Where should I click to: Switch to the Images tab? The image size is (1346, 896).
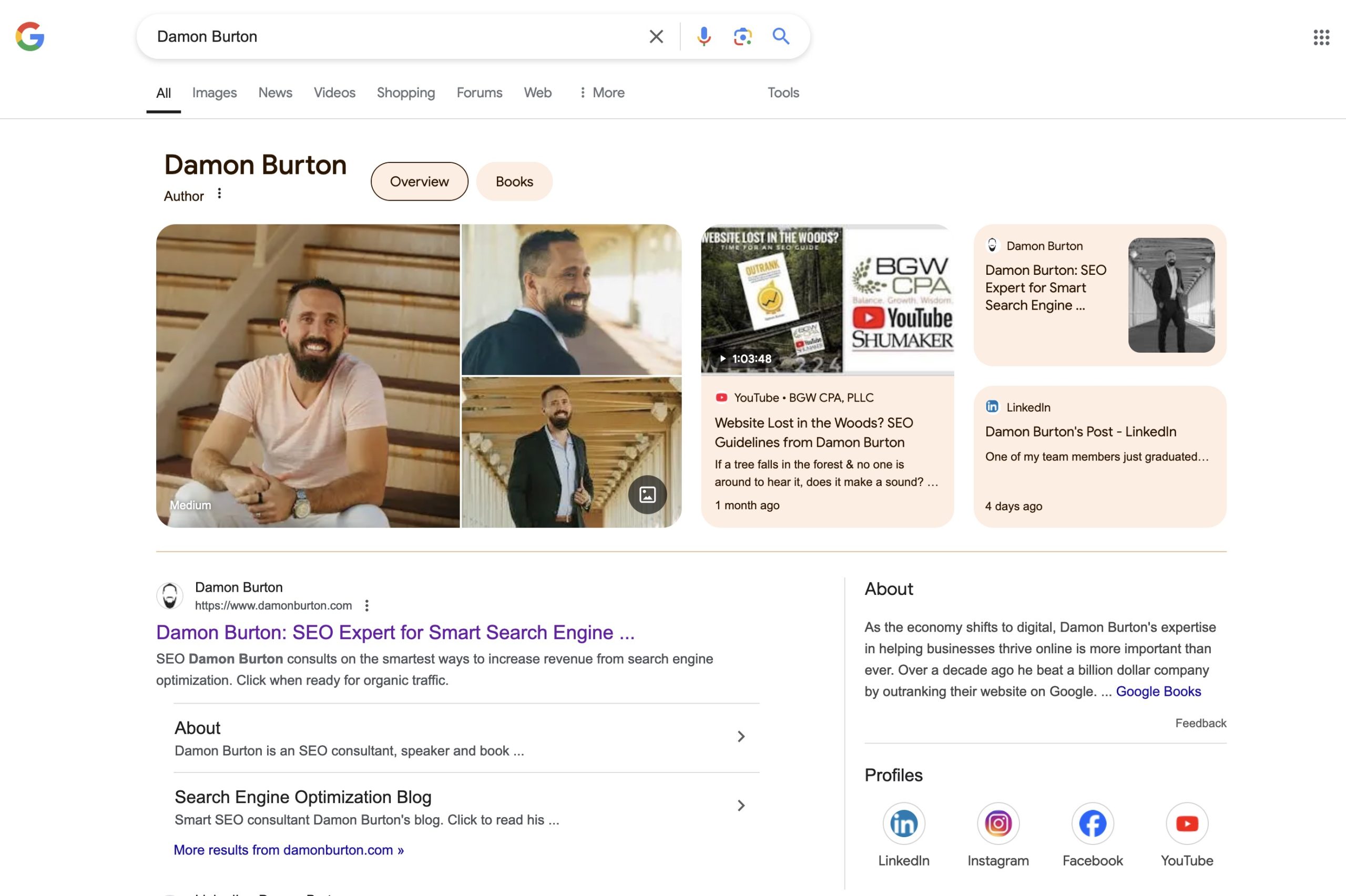pos(215,92)
